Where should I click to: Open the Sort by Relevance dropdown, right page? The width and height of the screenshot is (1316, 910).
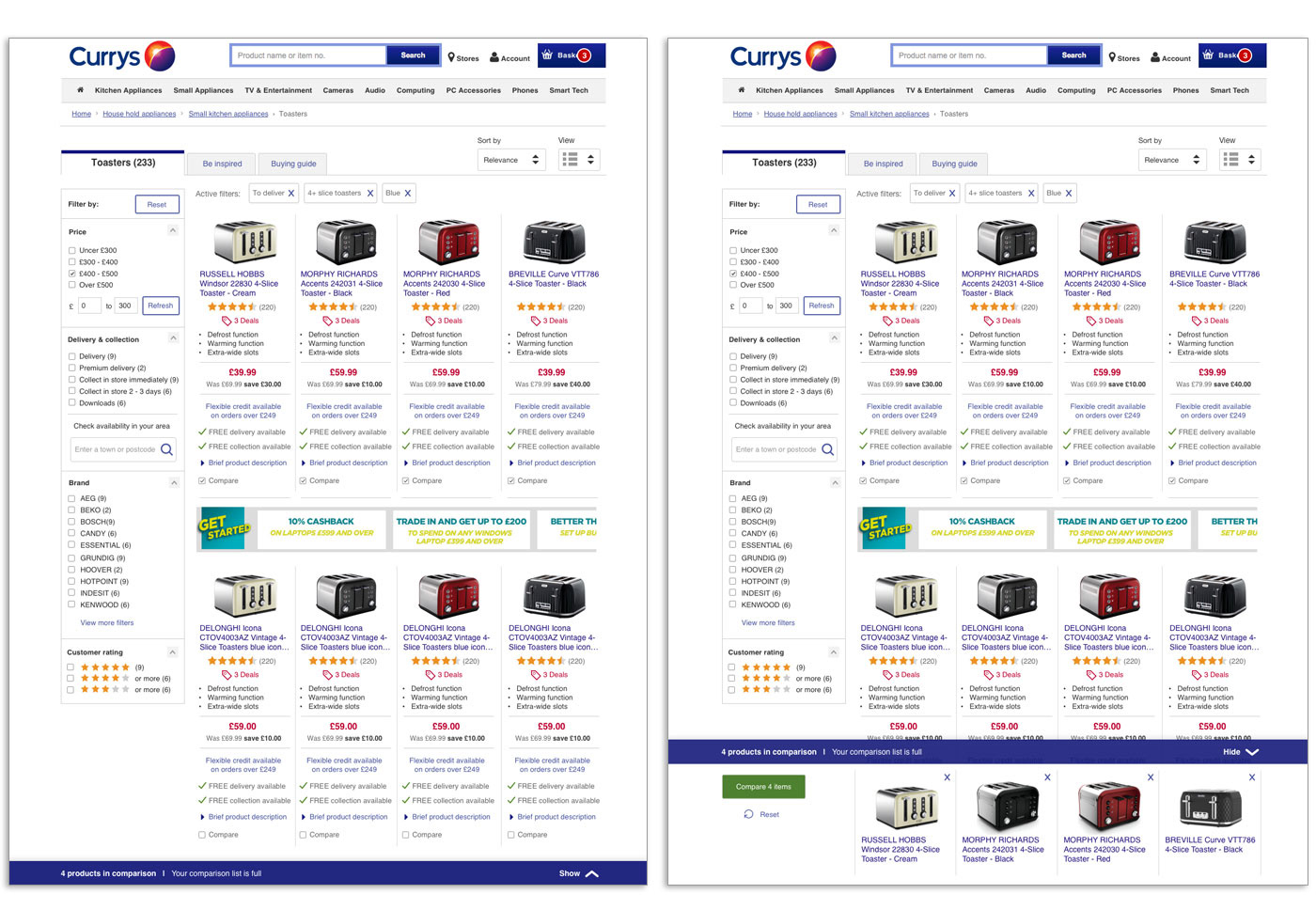1173,160
